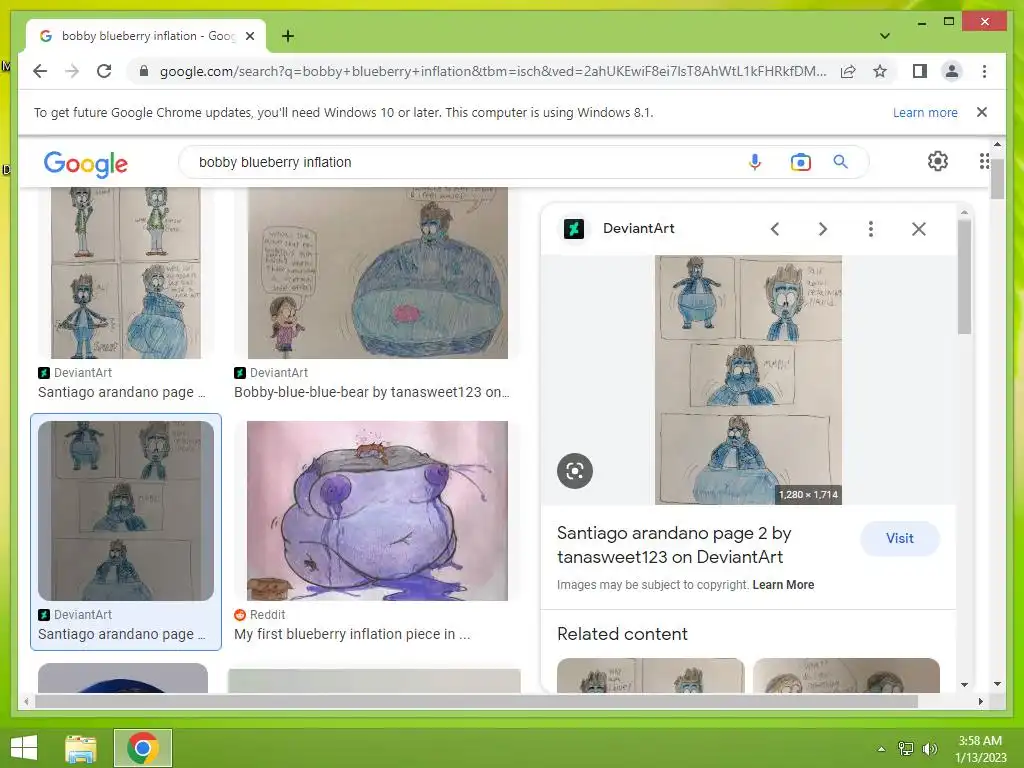Open the Bobby-blue-blue-bear image result
The width and height of the screenshot is (1024, 768).
(377, 273)
